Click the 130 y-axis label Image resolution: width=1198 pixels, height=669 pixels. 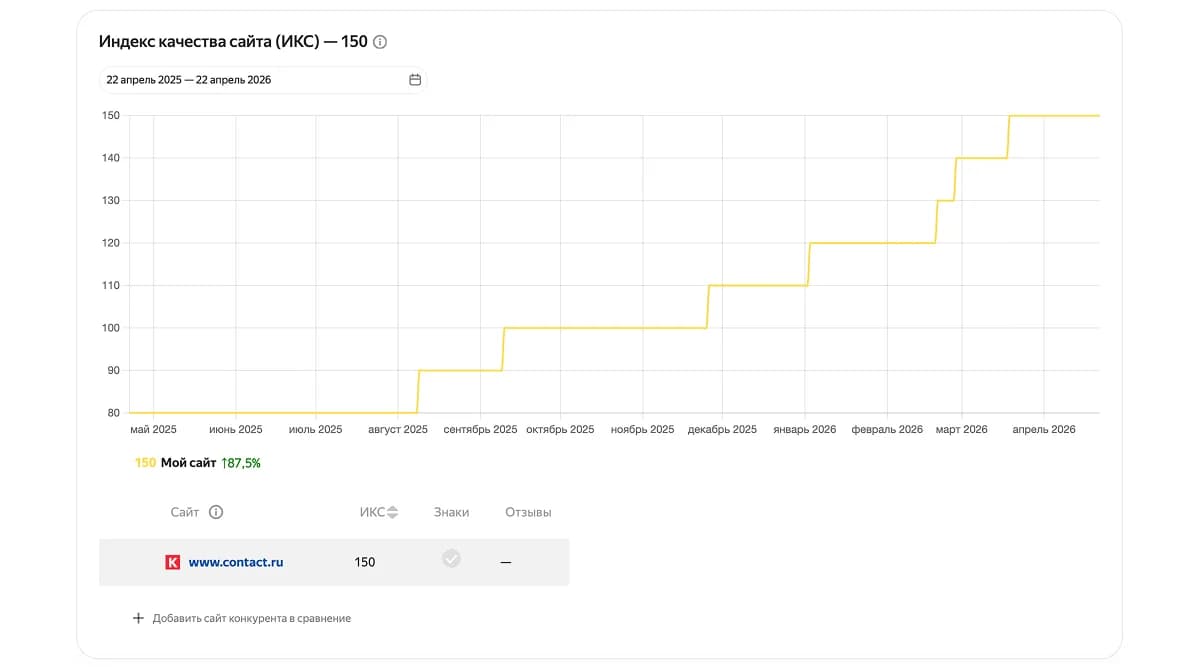[x=111, y=200]
